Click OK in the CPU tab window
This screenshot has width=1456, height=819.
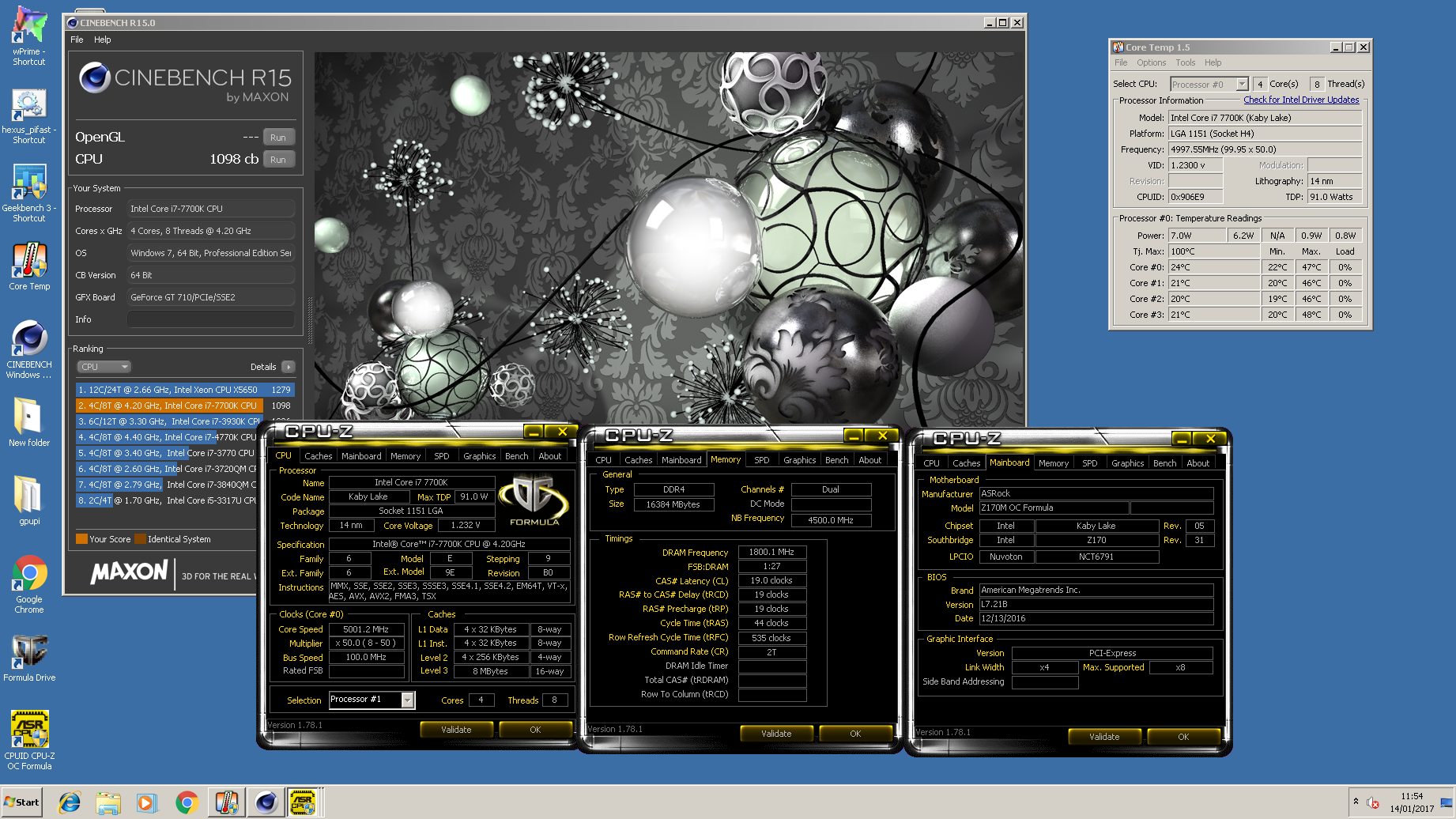[x=535, y=730]
